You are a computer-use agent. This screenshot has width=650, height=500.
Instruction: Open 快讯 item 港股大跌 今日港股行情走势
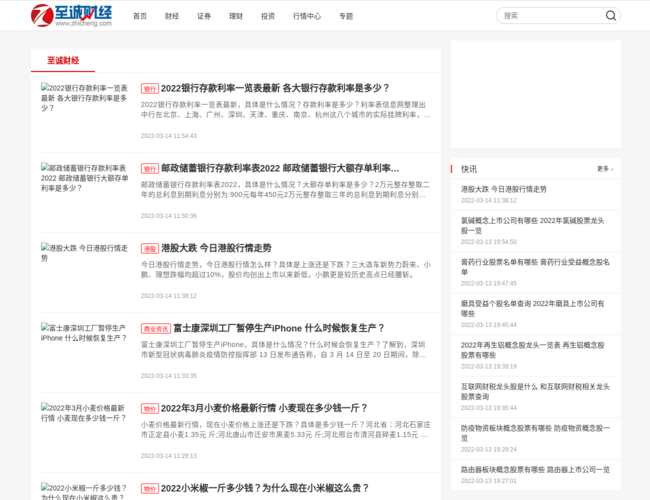504,189
